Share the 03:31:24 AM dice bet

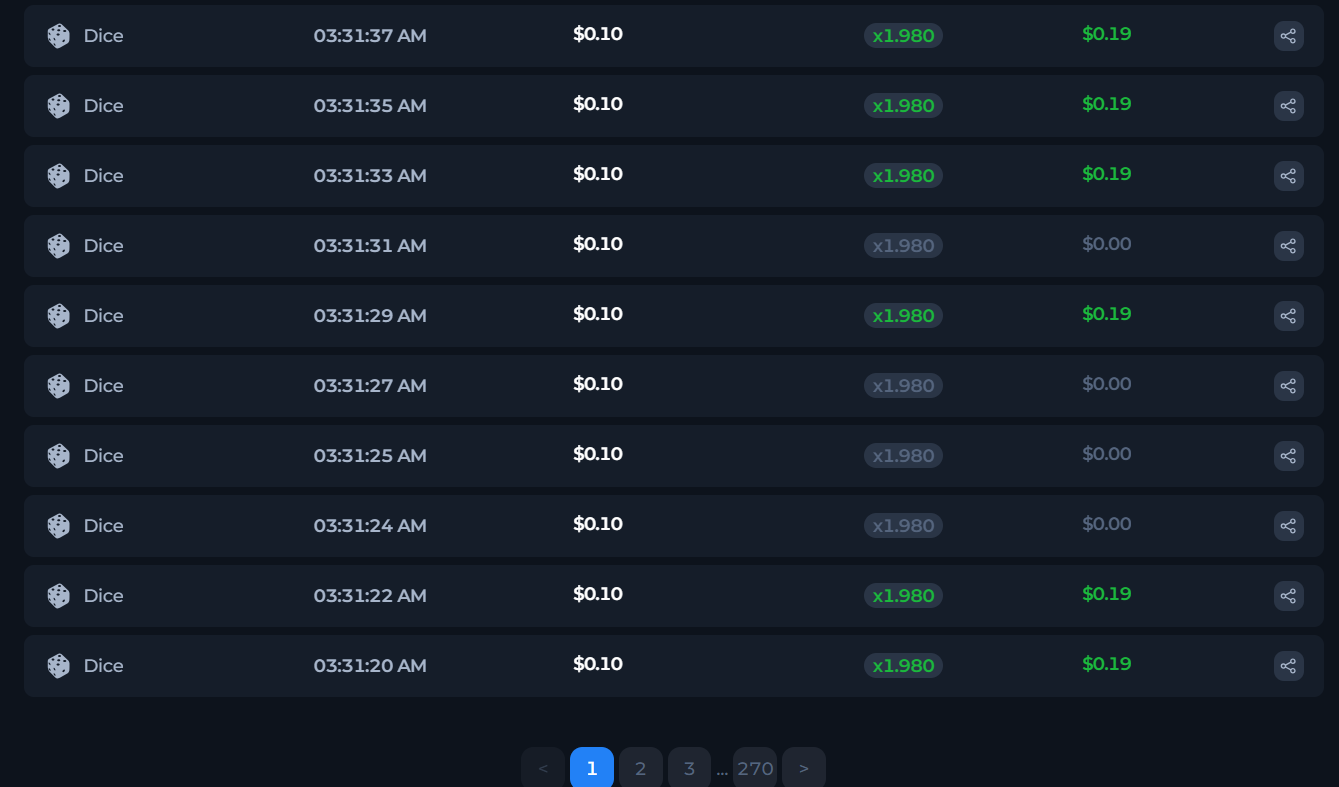(x=1288, y=526)
